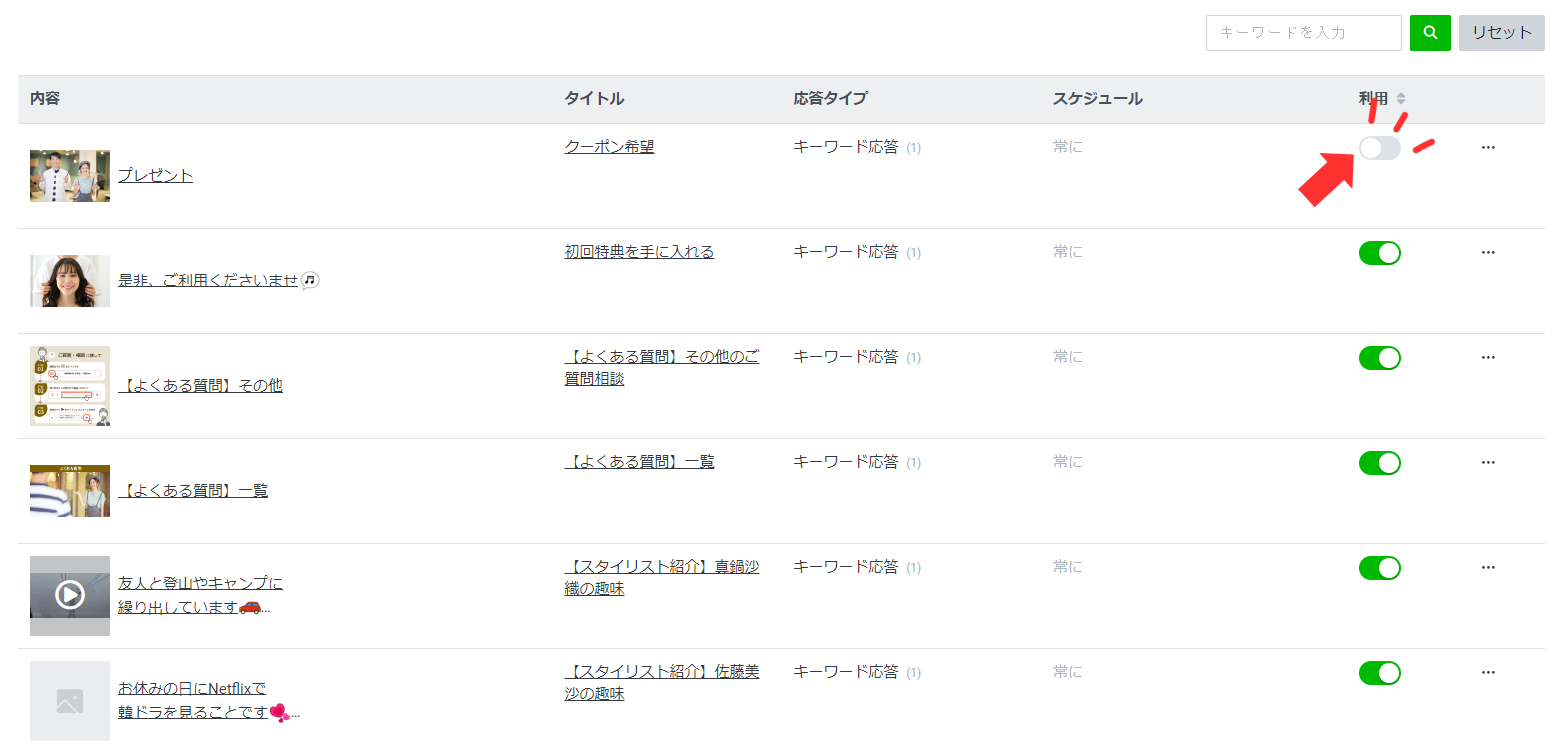The image size is (1567, 750).
Task: Open the more options menu for クーポン希望
Action: click(x=1488, y=148)
